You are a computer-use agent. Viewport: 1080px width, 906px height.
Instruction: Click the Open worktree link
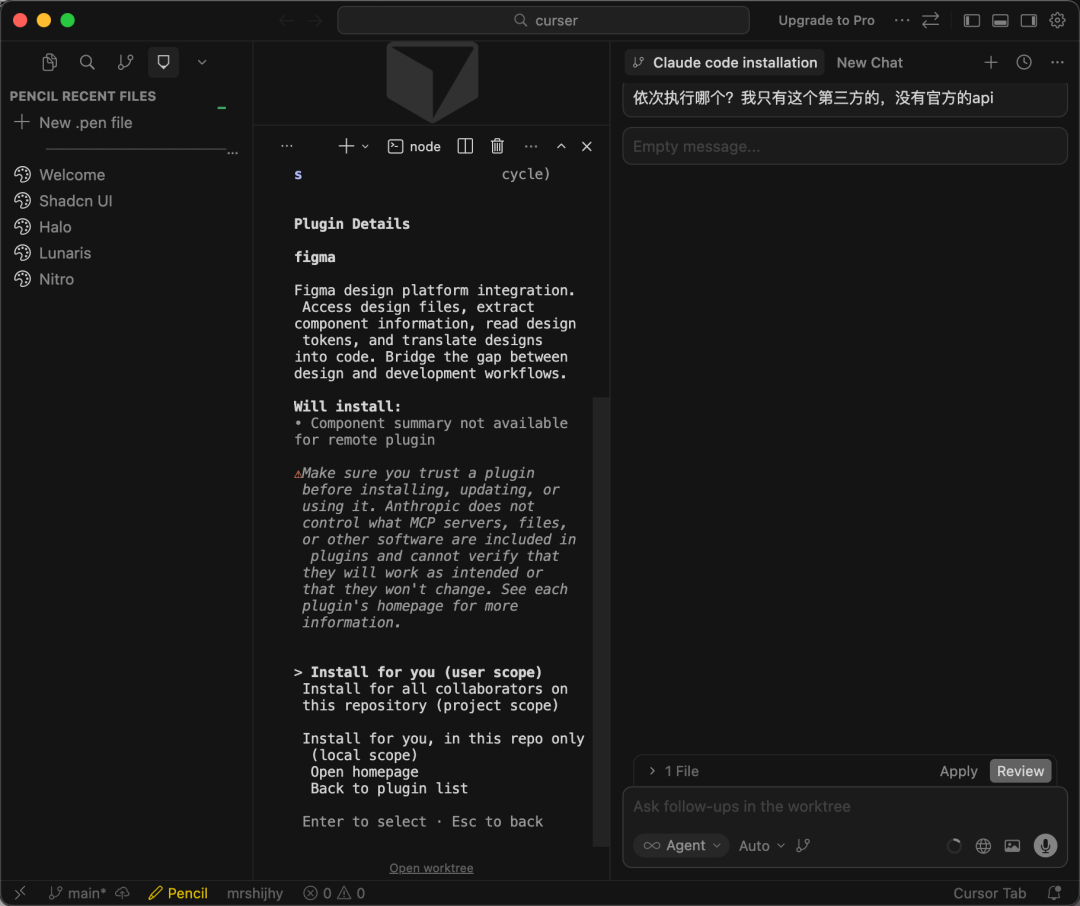click(x=431, y=868)
